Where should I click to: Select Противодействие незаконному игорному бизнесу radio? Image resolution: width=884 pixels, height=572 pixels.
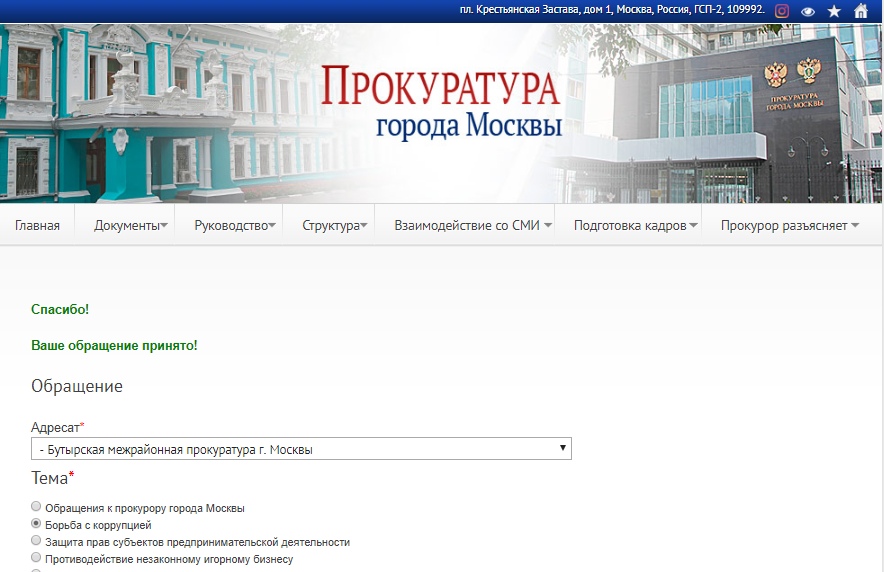point(36,557)
